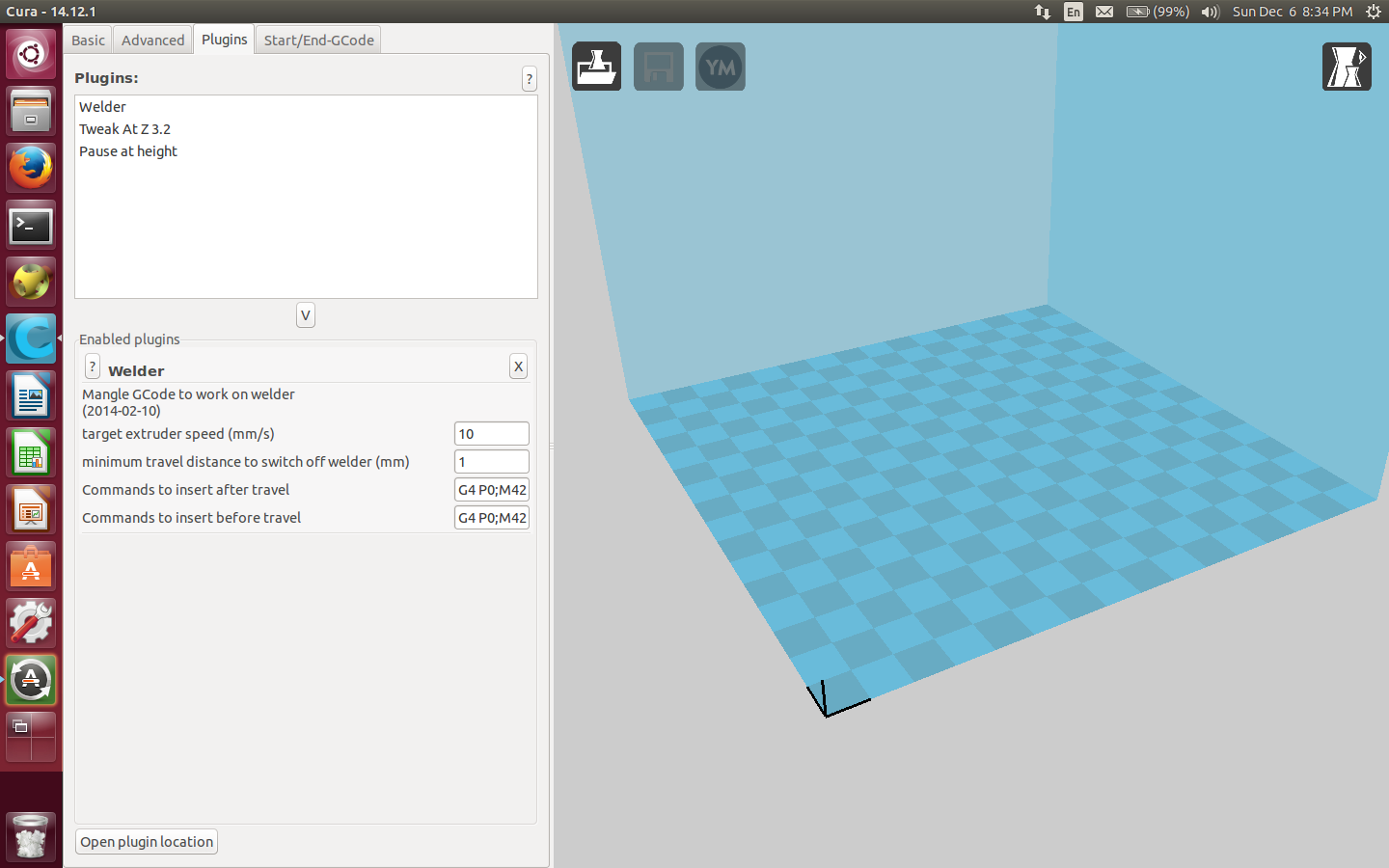1389x868 pixels.
Task: Click the Save toolpath disk icon
Action: (659, 67)
